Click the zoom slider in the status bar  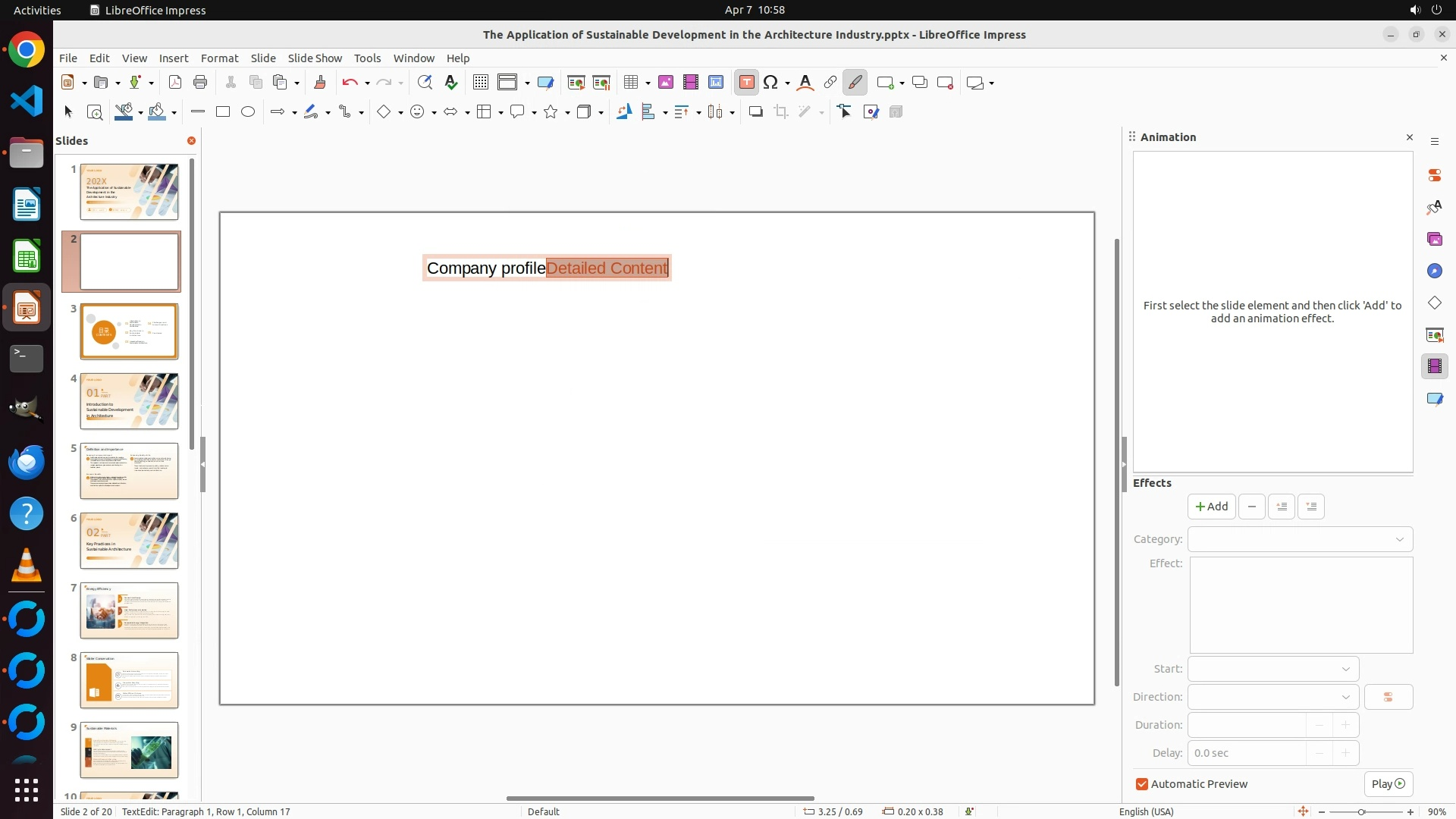1361,812
